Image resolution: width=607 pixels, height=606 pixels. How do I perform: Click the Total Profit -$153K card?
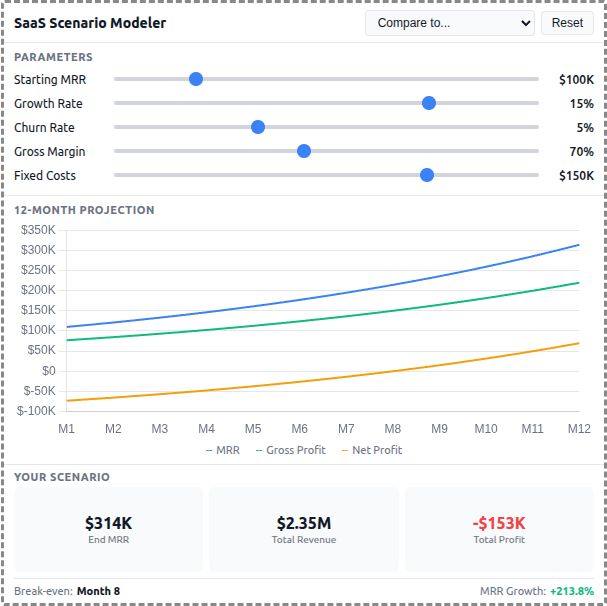(x=499, y=529)
